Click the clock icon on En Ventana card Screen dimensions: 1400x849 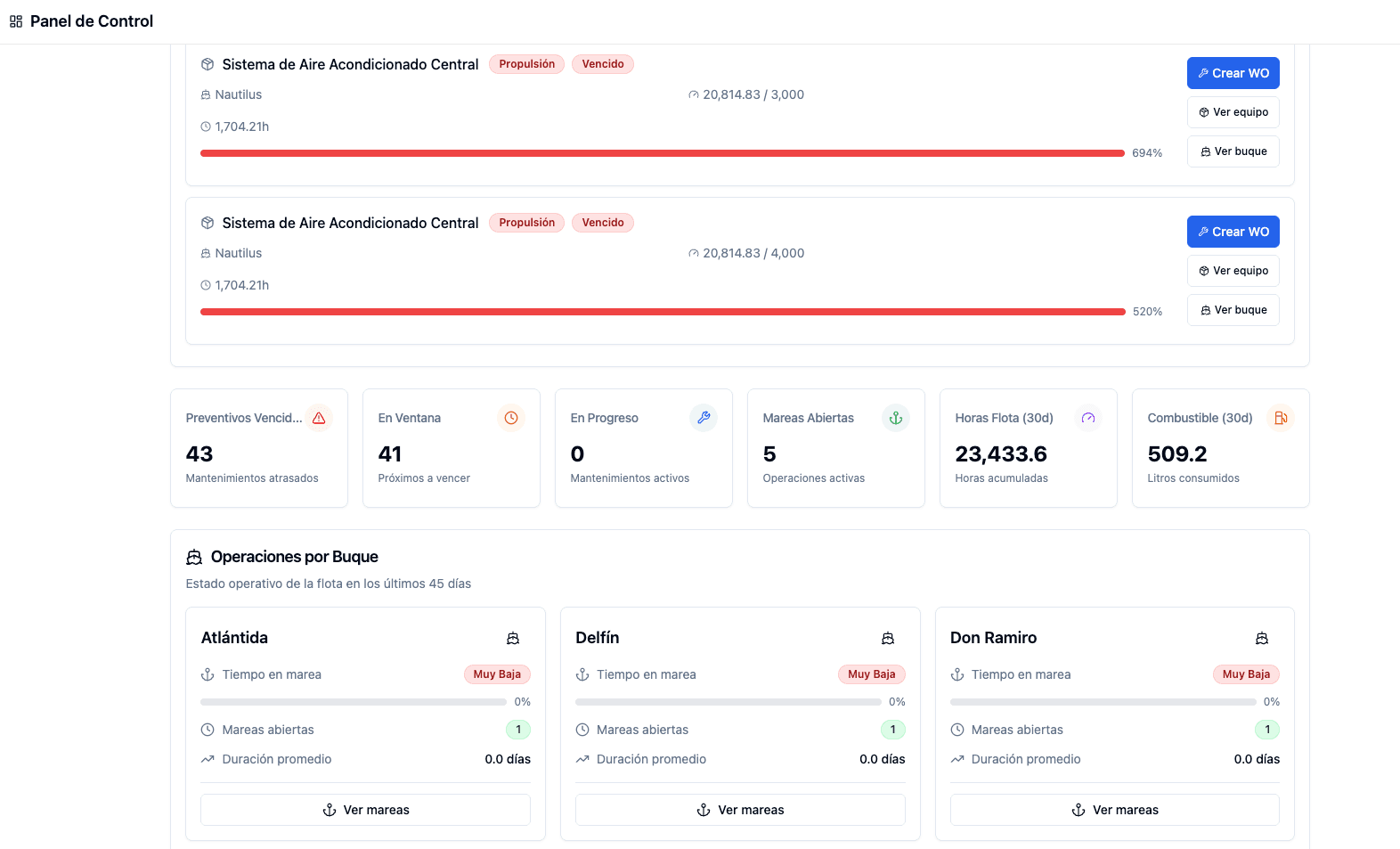click(x=511, y=418)
